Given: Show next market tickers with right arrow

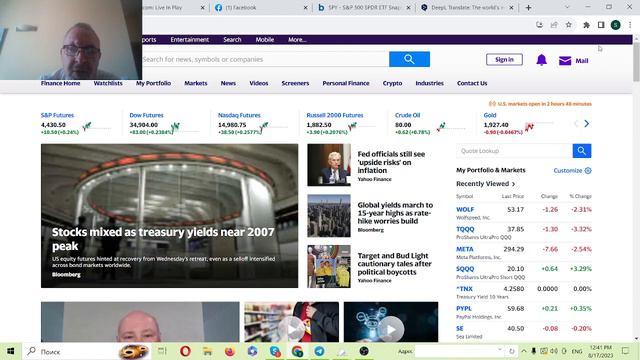Looking at the screenshot, I should point(587,123).
